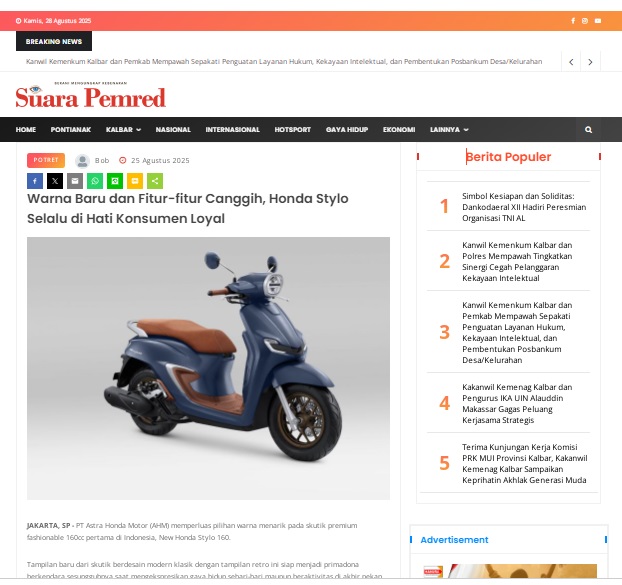Show previous breaking news headline
This screenshot has height=585, width=622.
[x=571, y=62]
